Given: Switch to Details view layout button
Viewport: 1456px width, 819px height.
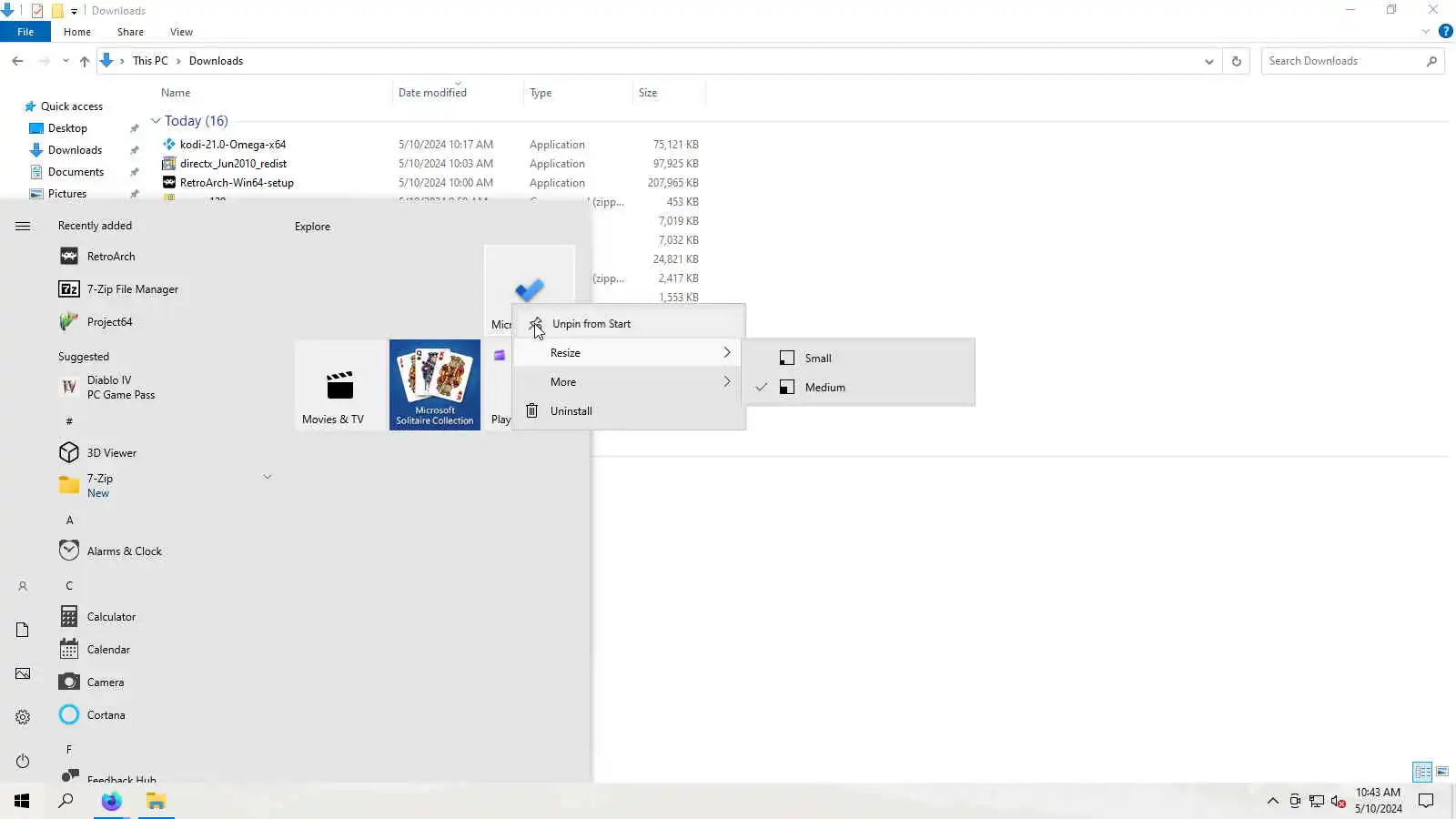Looking at the screenshot, I should [x=1422, y=772].
